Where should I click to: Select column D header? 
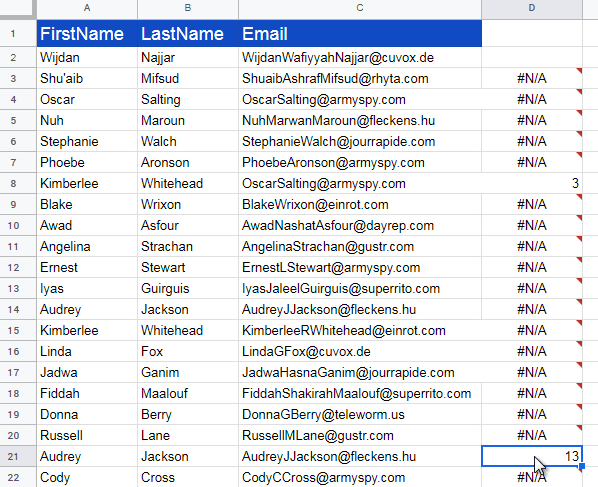click(532, 8)
